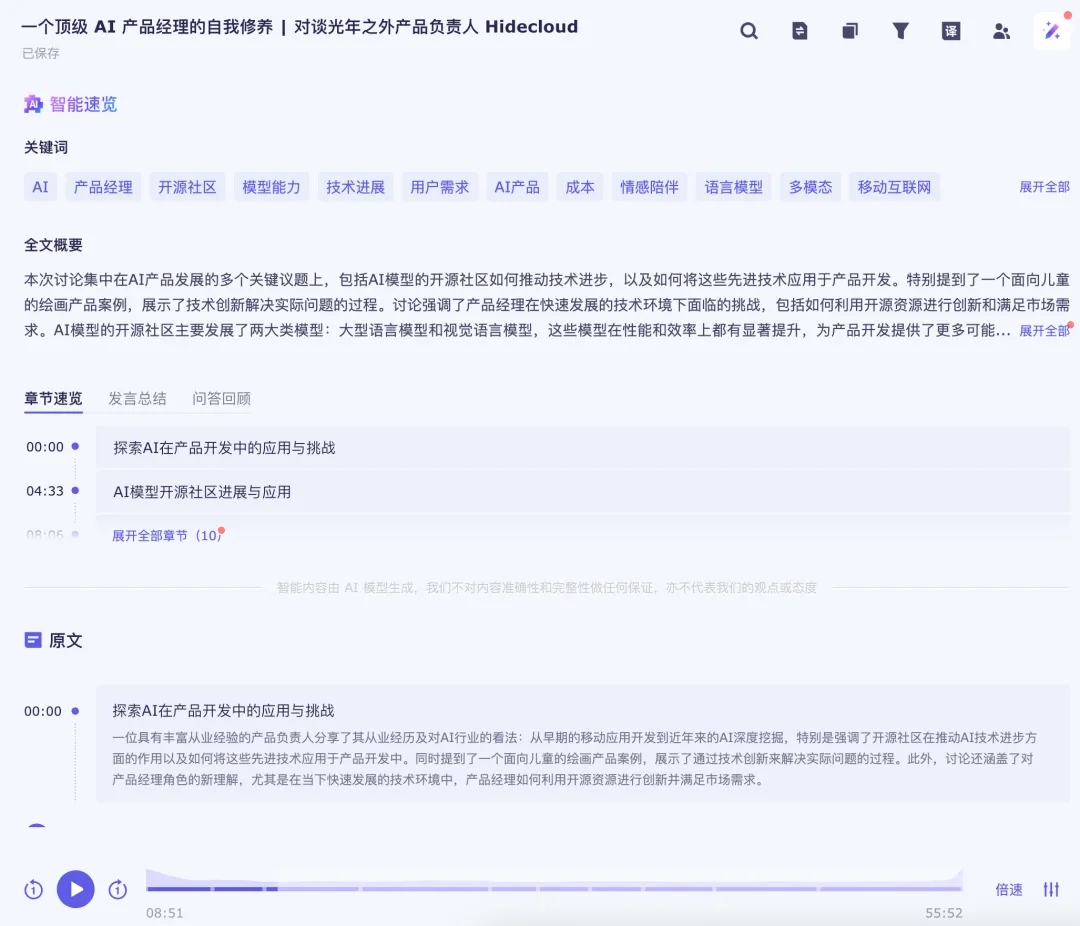The height and width of the screenshot is (926, 1080).
Task: Click the 已保存 saved status label
Action: tap(41, 53)
